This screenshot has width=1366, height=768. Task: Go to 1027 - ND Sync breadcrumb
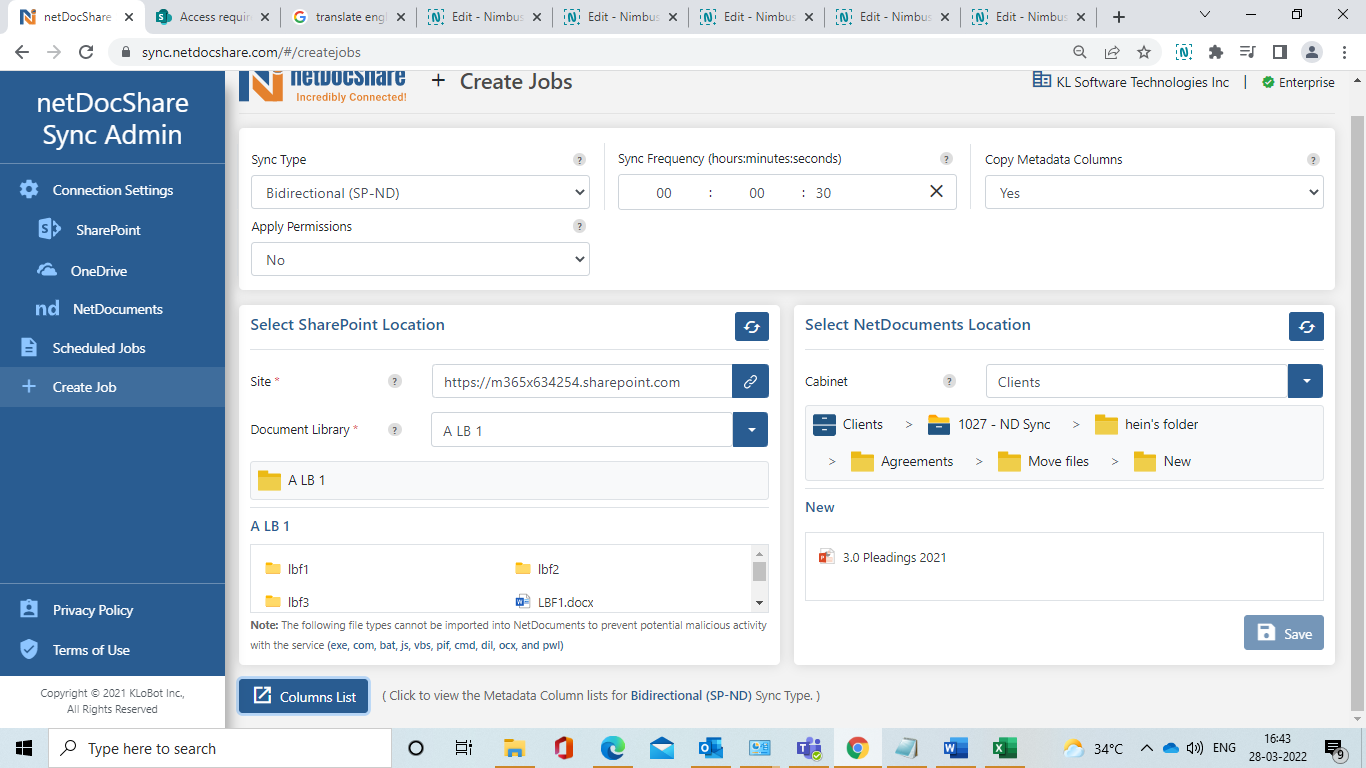coord(990,424)
